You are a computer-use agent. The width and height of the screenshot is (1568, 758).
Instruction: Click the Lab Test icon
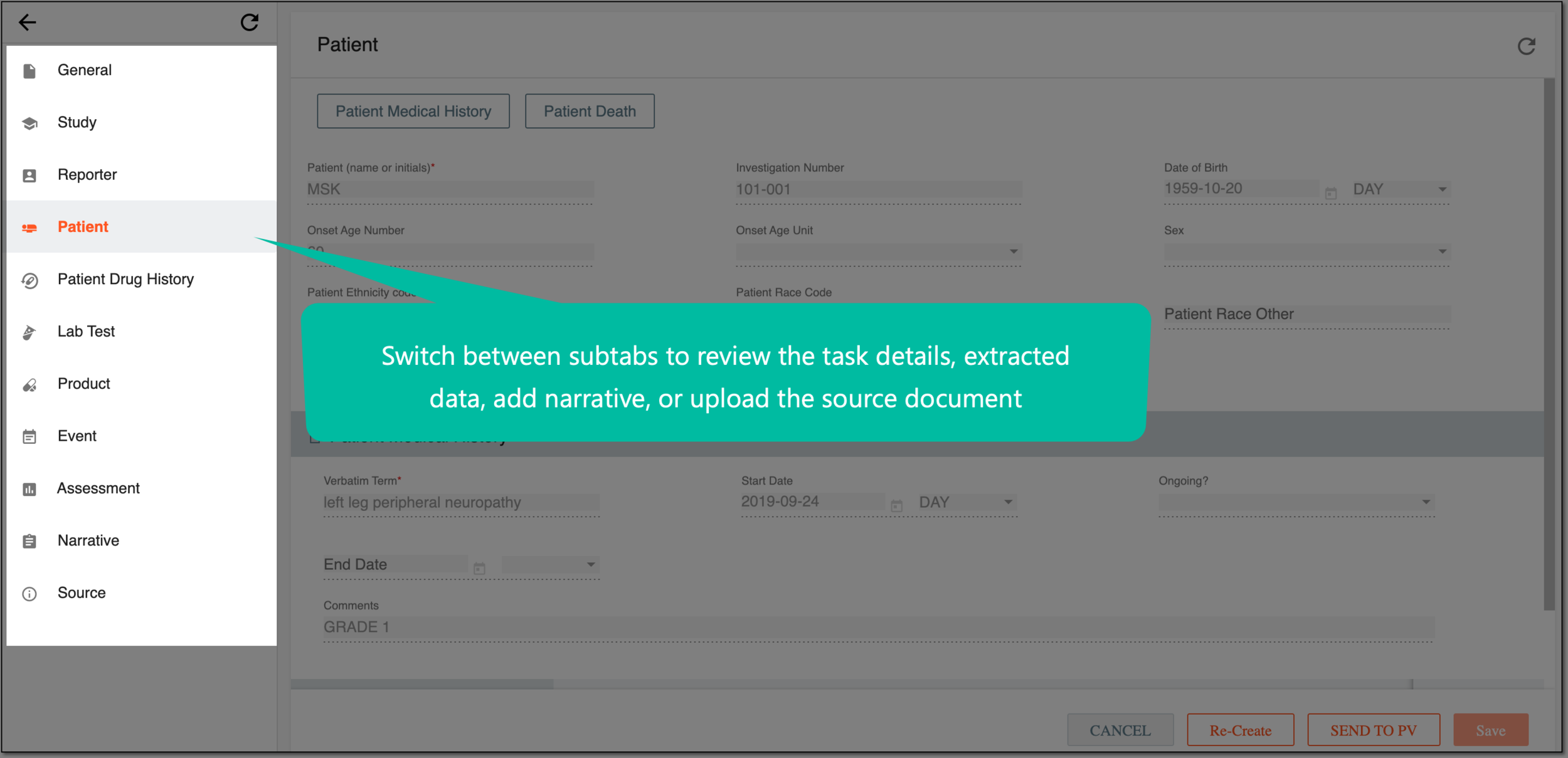click(x=29, y=332)
